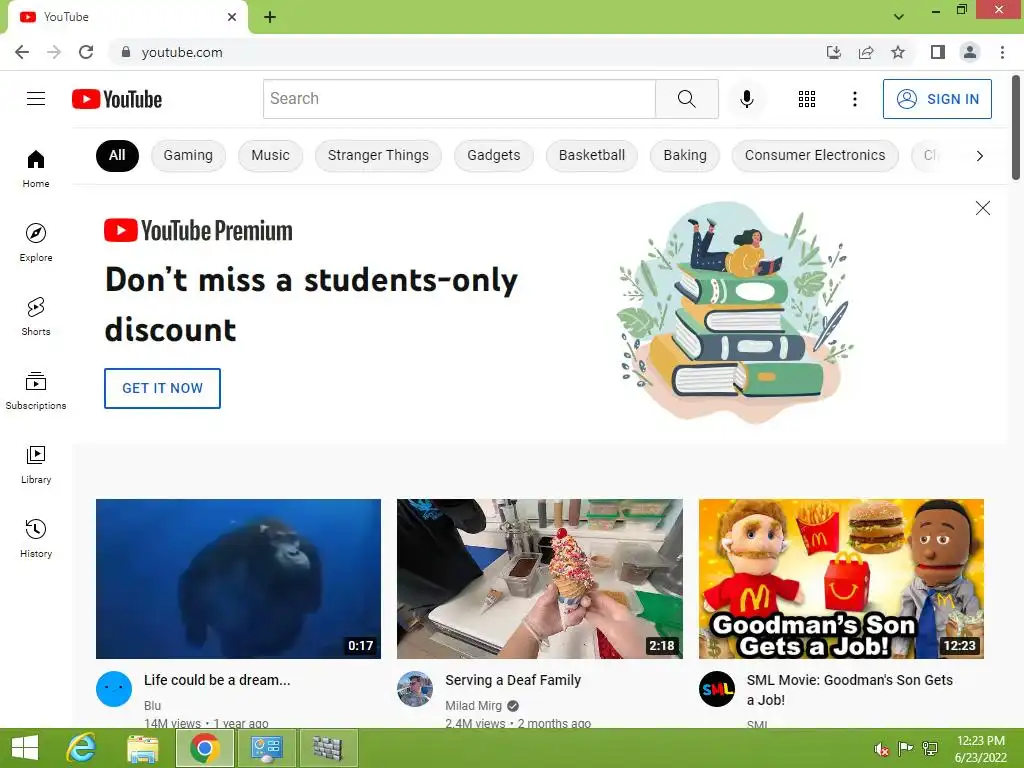The image size is (1024, 768).
Task: Click GET IT NOW button
Action: pos(163,388)
